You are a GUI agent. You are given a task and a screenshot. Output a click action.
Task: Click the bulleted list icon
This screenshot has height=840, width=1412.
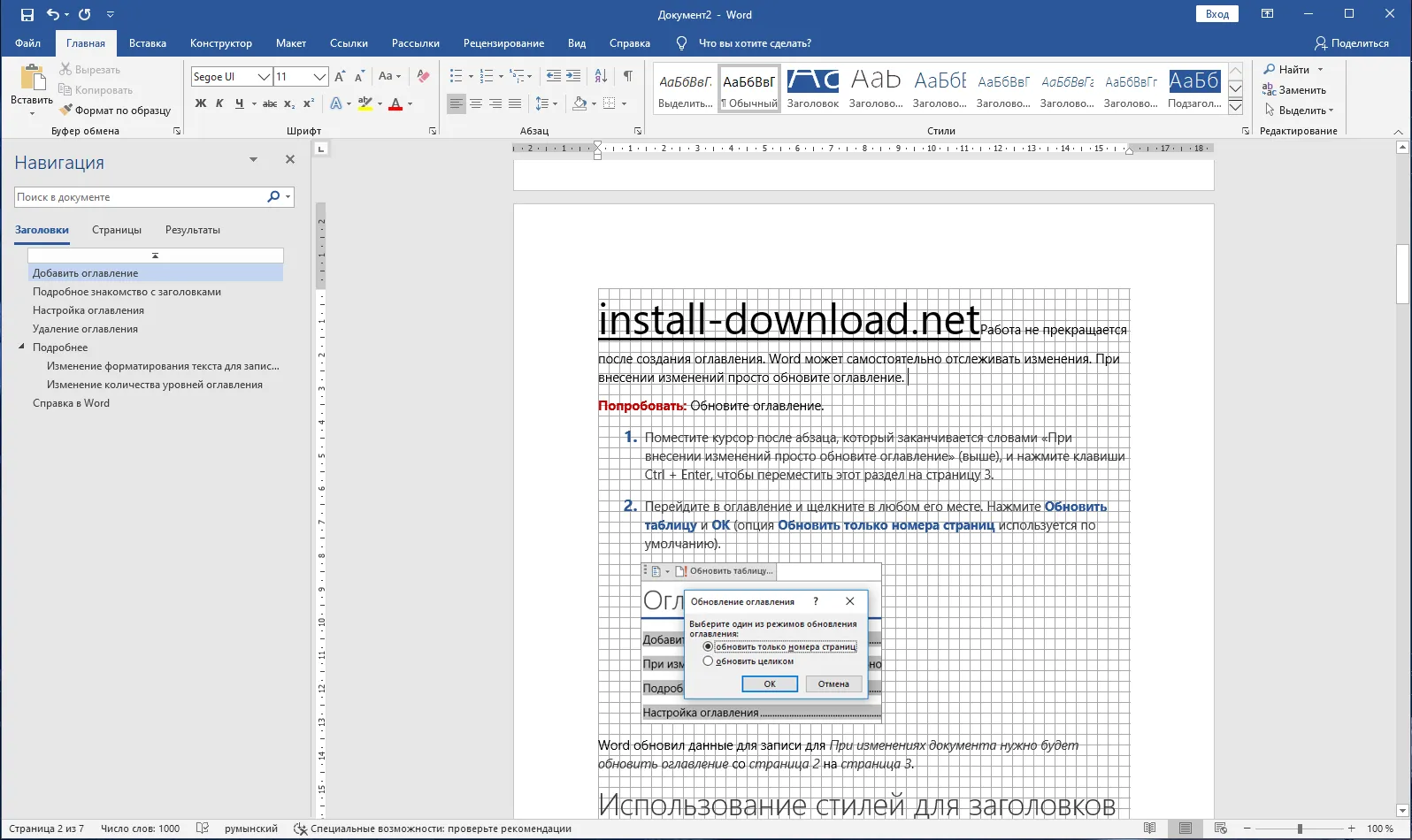pyautogui.click(x=456, y=76)
